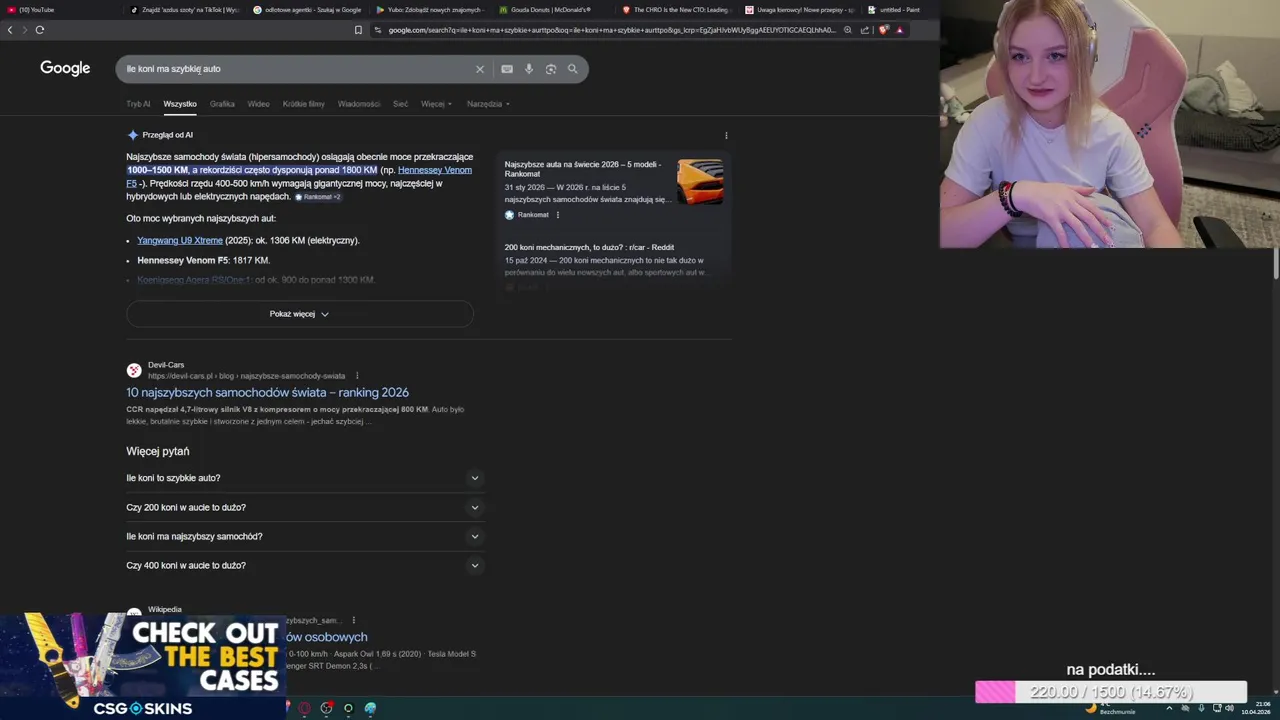Click the 'Więcej pytań' heading
The width and height of the screenshot is (1280, 720).
click(x=157, y=451)
